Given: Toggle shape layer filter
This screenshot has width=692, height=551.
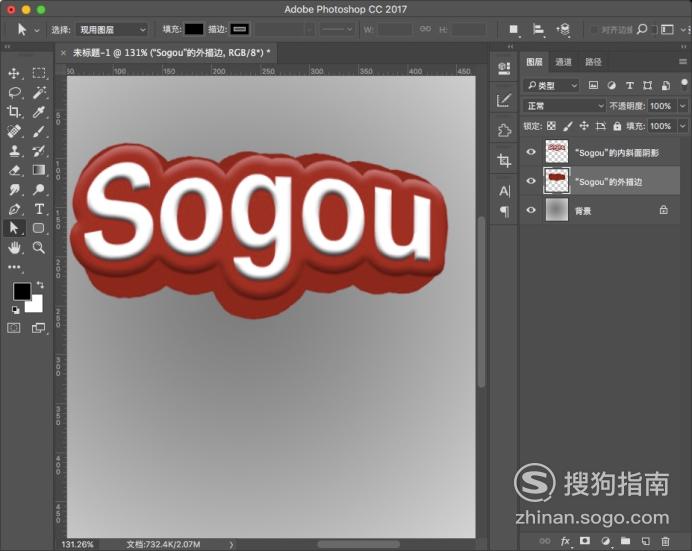Looking at the screenshot, I should (647, 85).
